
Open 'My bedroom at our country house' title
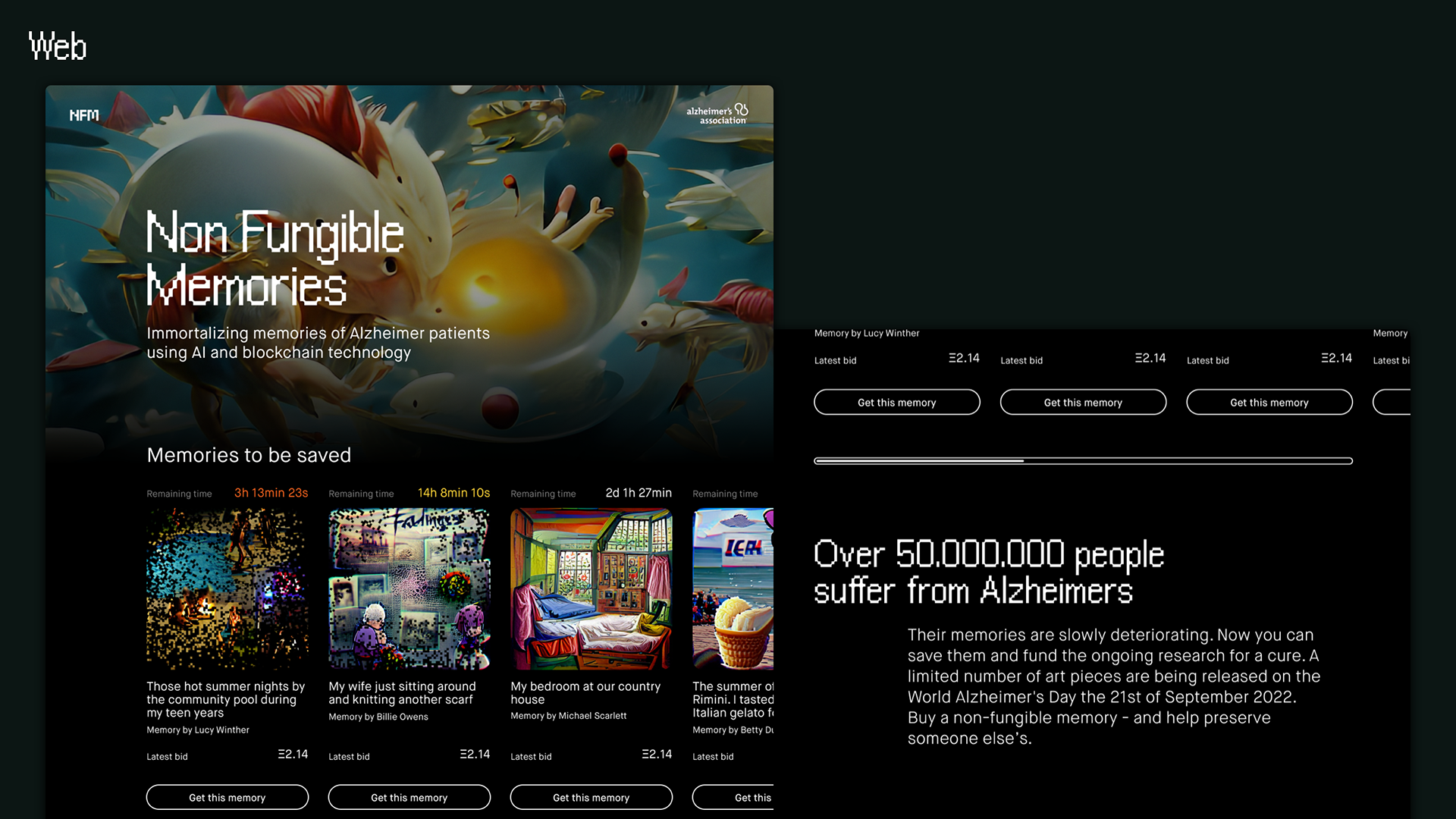pyautogui.click(x=585, y=693)
